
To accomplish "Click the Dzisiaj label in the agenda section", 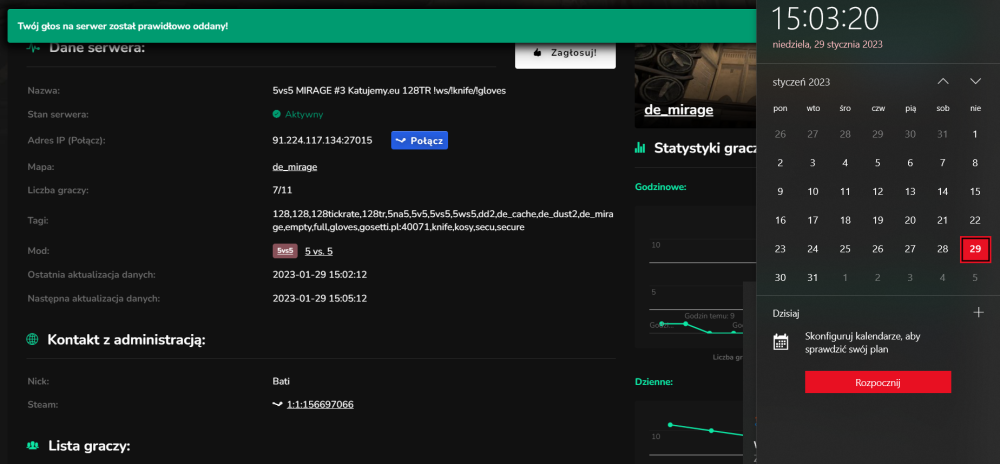I will coord(786,313).
